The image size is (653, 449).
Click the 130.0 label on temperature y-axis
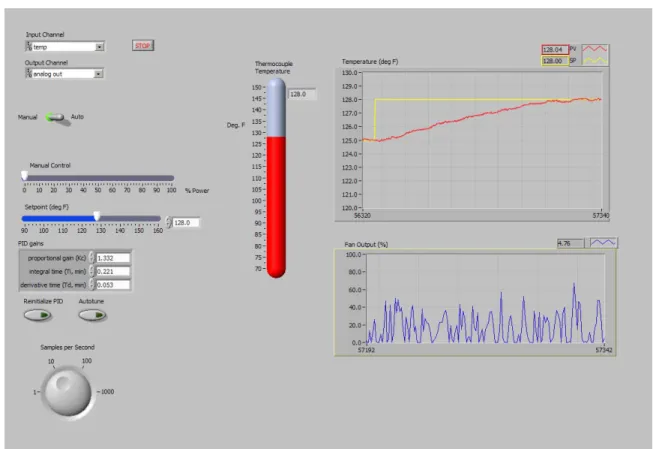point(349,73)
